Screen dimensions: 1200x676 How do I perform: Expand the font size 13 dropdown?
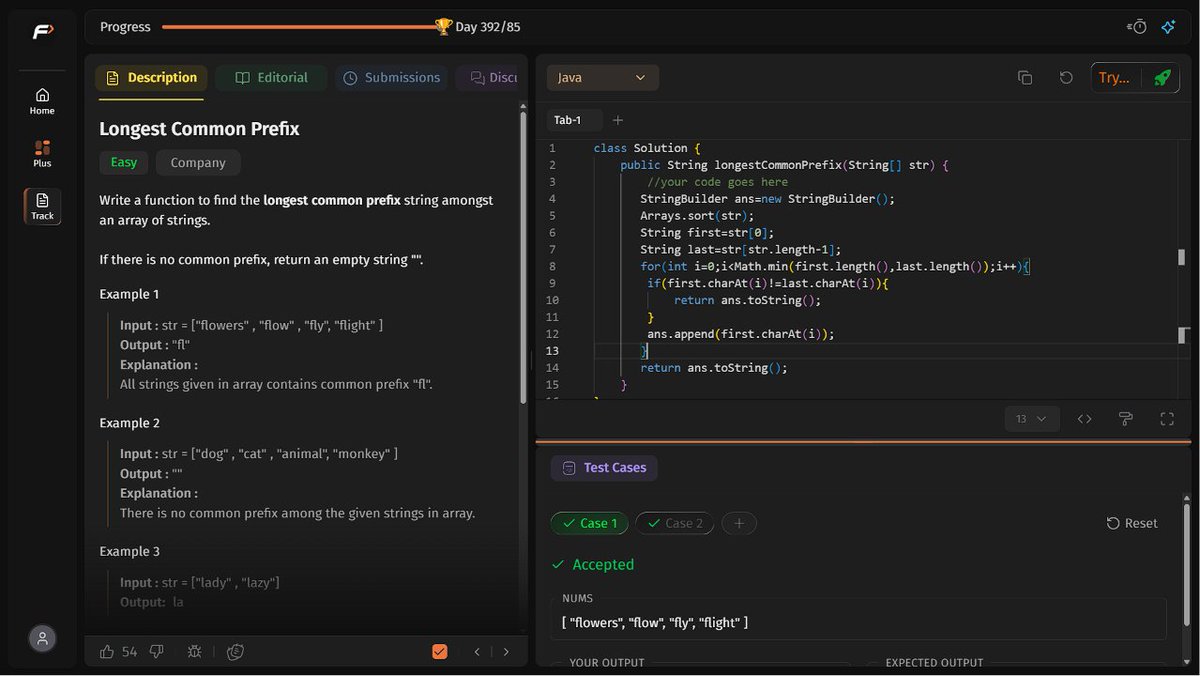(1031, 419)
